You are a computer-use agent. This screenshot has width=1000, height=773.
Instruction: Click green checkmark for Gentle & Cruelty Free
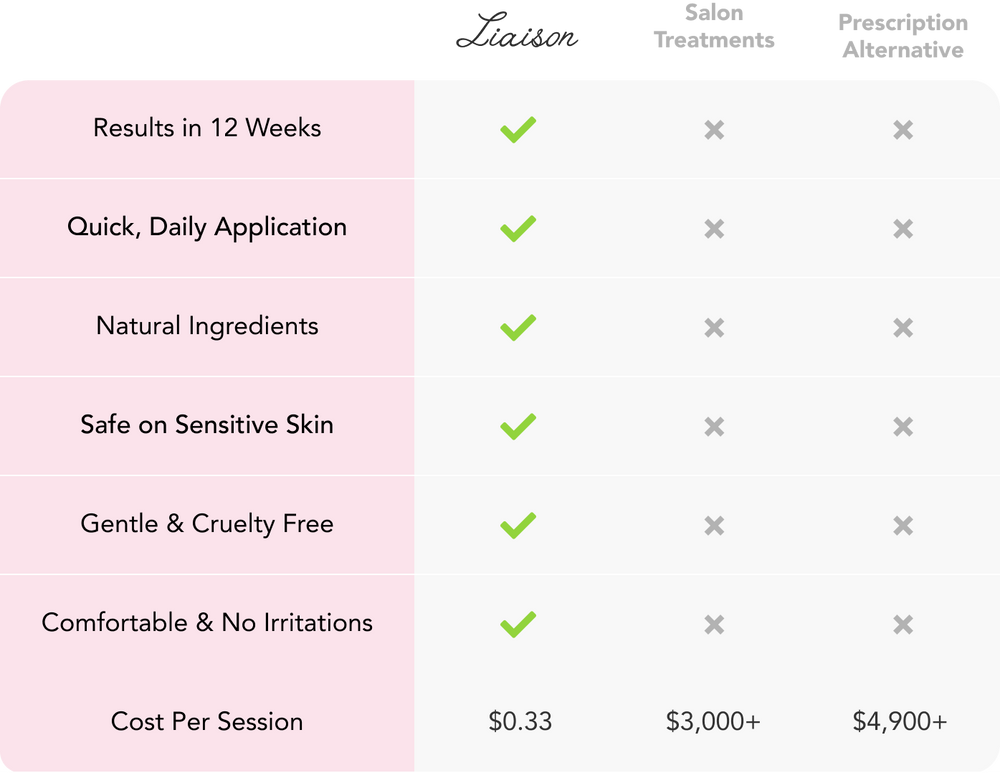click(x=518, y=525)
